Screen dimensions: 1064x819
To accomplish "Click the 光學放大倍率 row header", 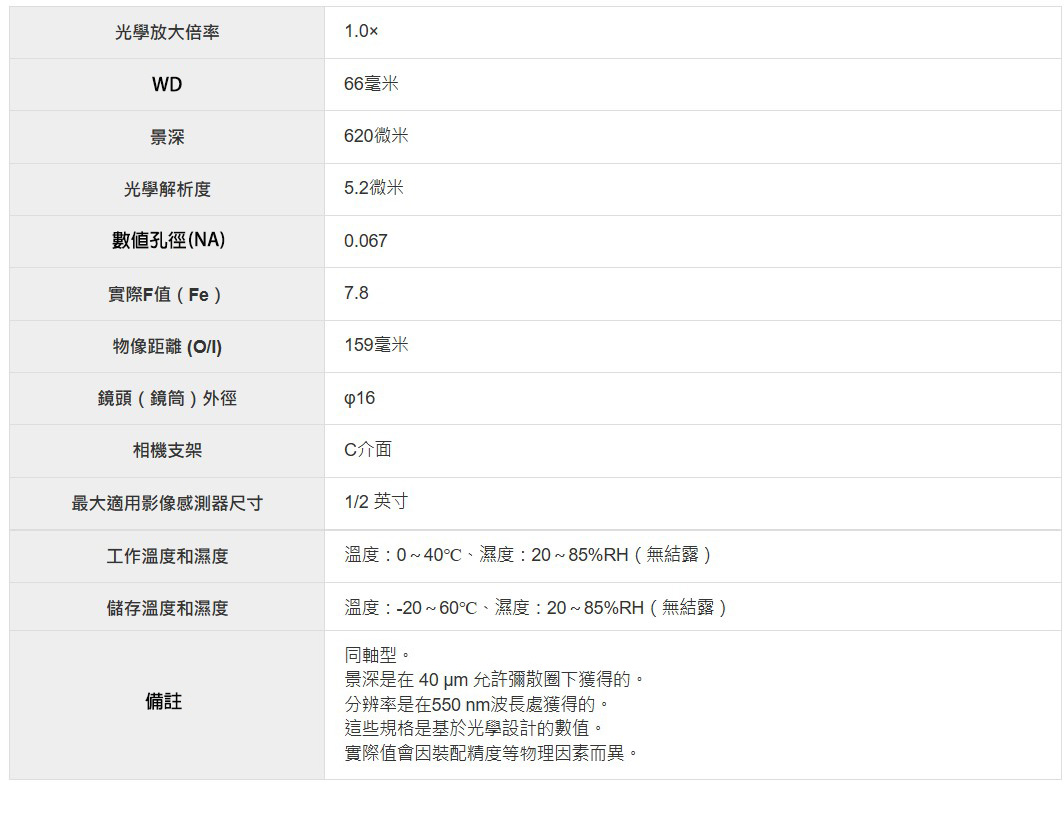I will (x=166, y=32).
